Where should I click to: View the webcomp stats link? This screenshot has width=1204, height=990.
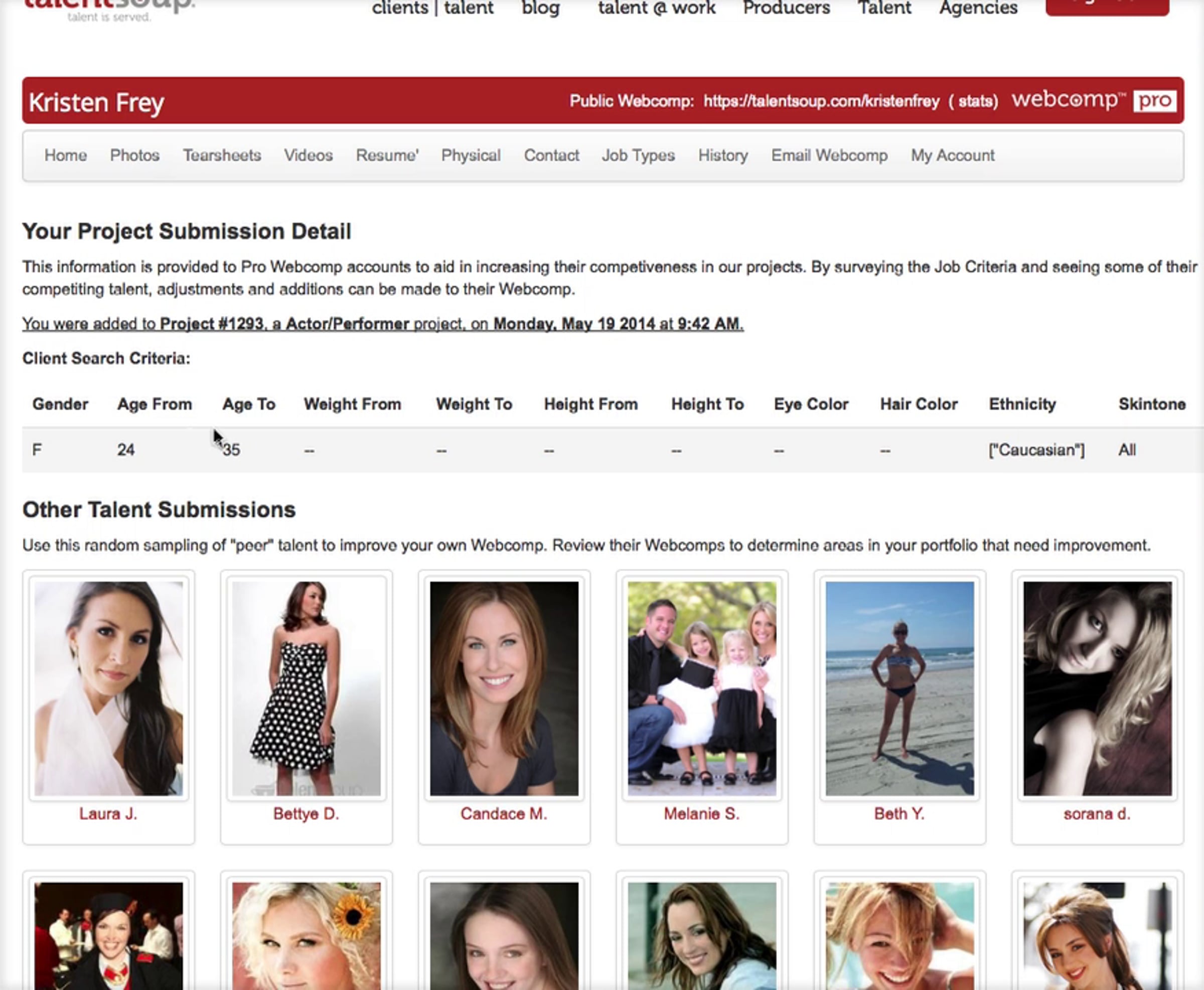click(977, 101)
